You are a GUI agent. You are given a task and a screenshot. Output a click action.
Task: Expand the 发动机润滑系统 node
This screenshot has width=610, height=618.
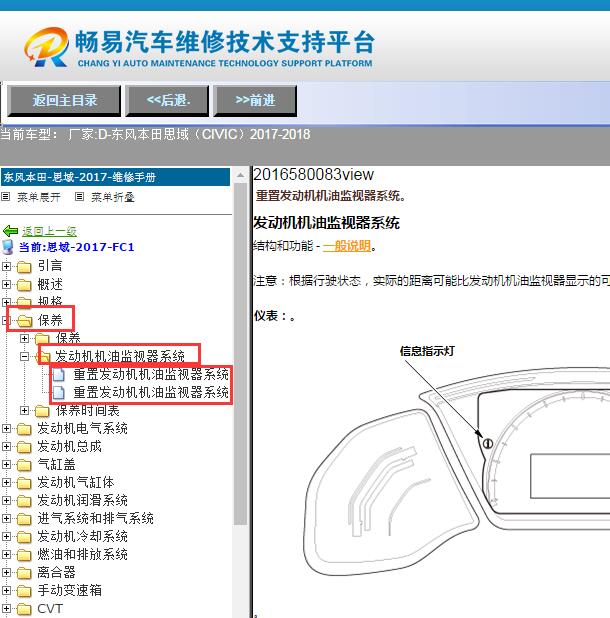(x=6, y=500)
